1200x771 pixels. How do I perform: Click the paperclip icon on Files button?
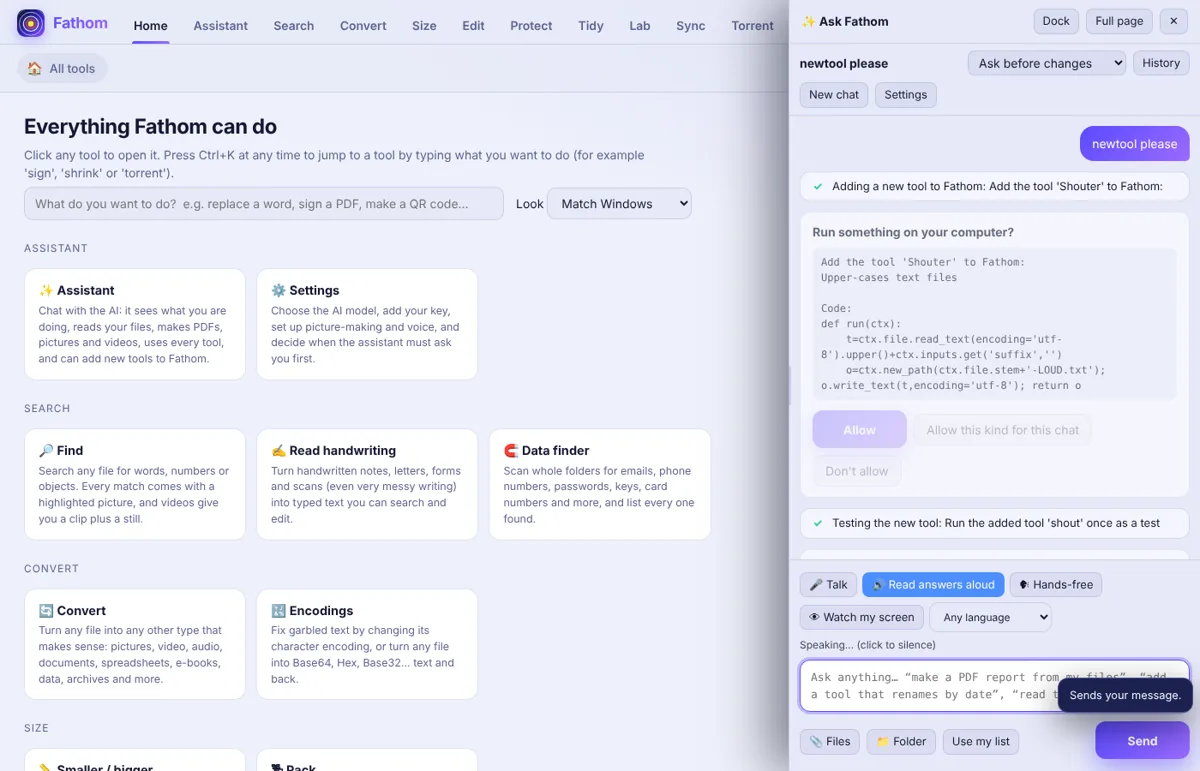(x=816, y=742)
